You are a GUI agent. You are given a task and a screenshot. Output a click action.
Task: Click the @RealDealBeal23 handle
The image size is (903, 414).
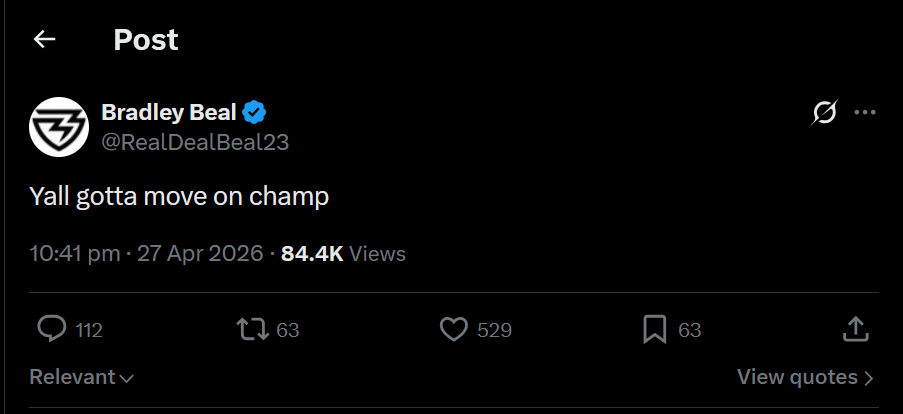click(195, 142)
